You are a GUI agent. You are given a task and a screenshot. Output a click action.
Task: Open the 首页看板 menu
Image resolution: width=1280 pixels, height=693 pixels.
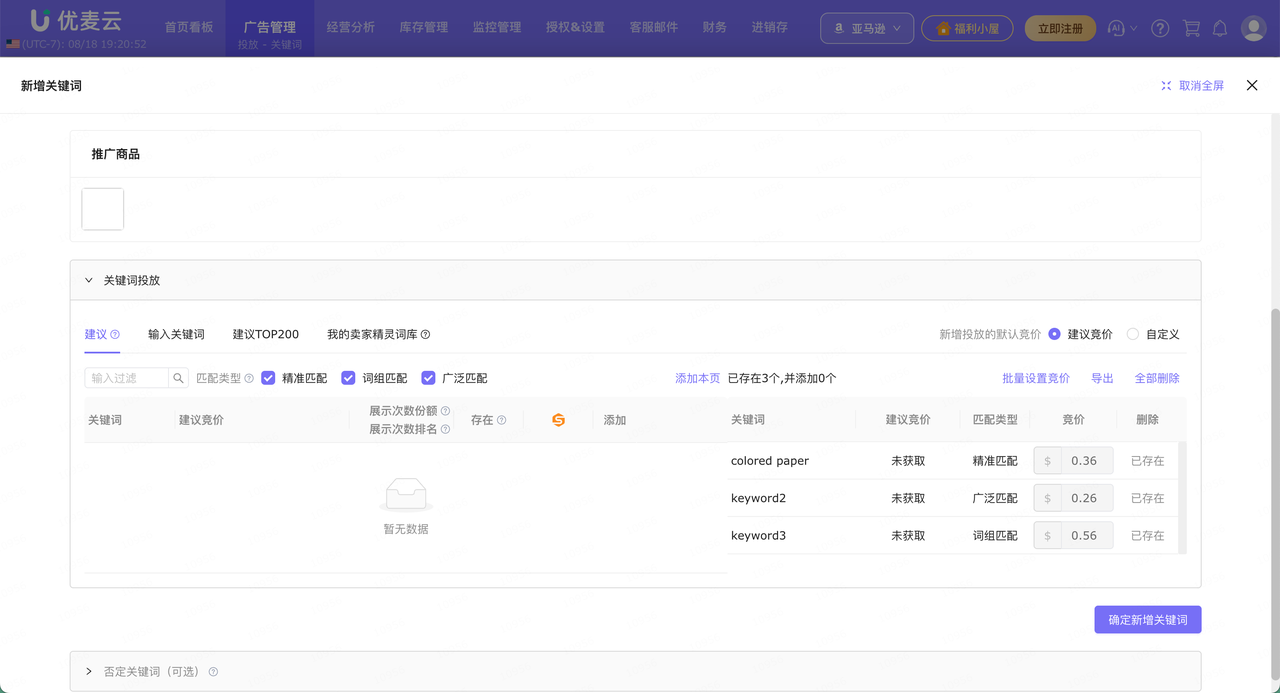point(189,27)
